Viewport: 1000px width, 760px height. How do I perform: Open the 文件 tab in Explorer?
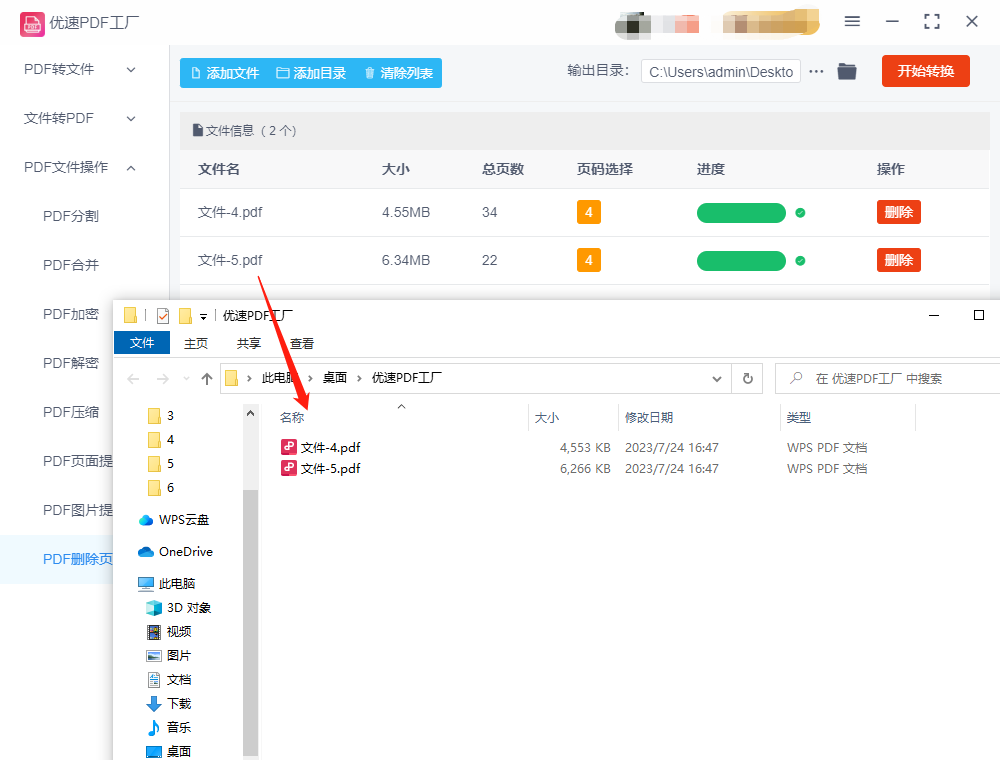point(142,342)
